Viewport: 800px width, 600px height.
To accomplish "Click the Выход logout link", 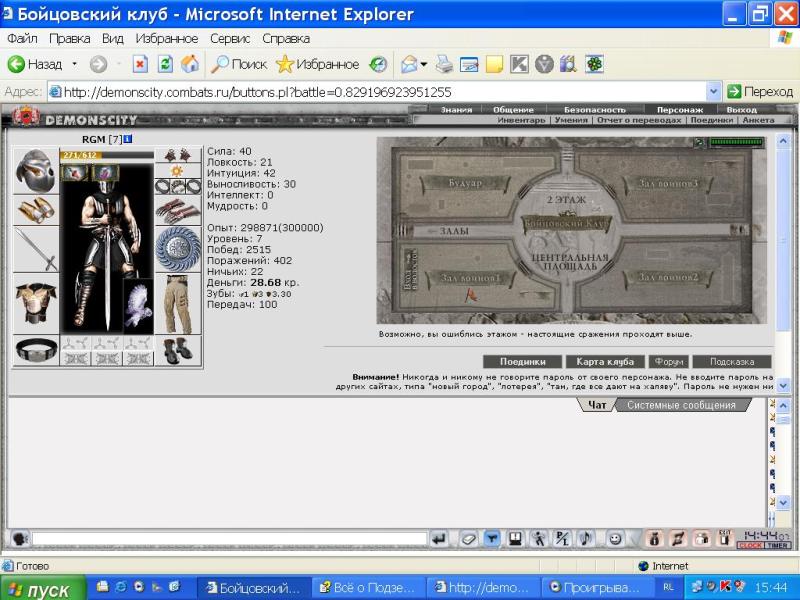I will tap(741, 110).
